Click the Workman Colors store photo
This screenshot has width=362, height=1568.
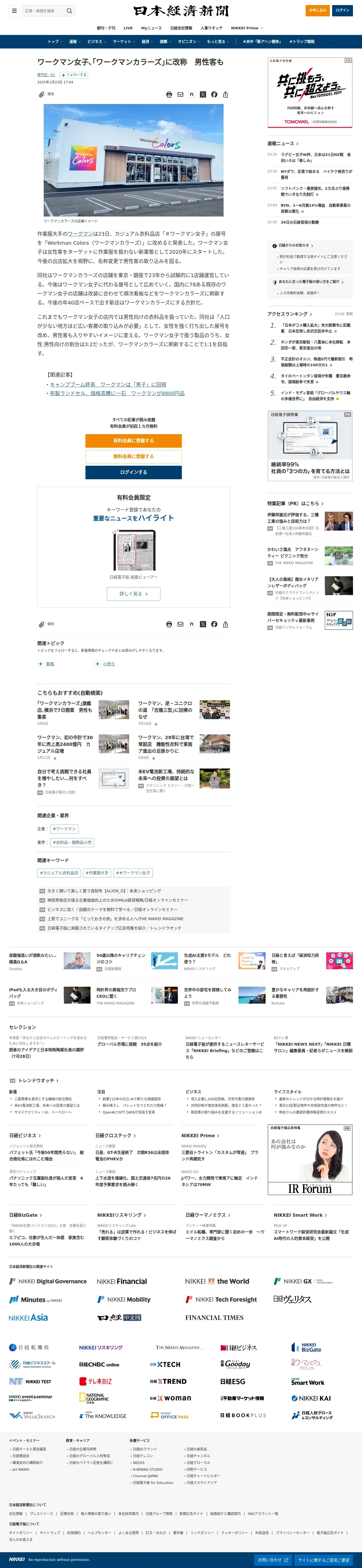point(133,160)
